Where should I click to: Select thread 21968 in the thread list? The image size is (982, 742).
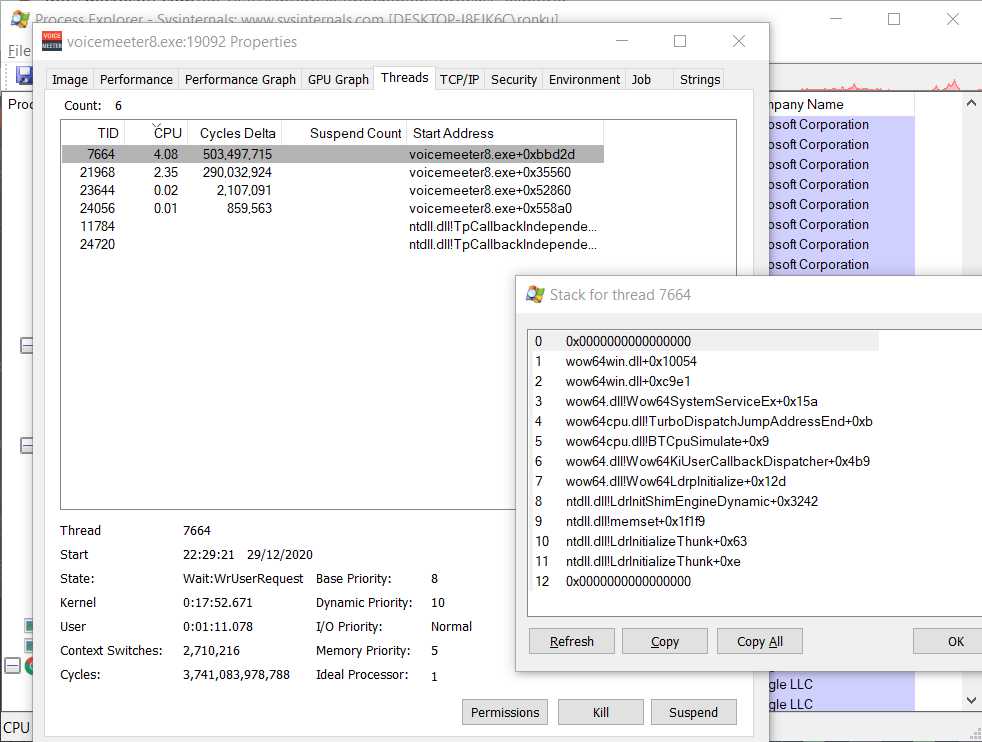98,172
